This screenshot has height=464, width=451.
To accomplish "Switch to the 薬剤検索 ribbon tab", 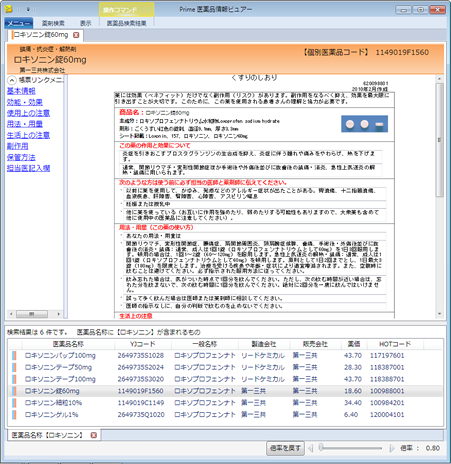I will point(53,23).
